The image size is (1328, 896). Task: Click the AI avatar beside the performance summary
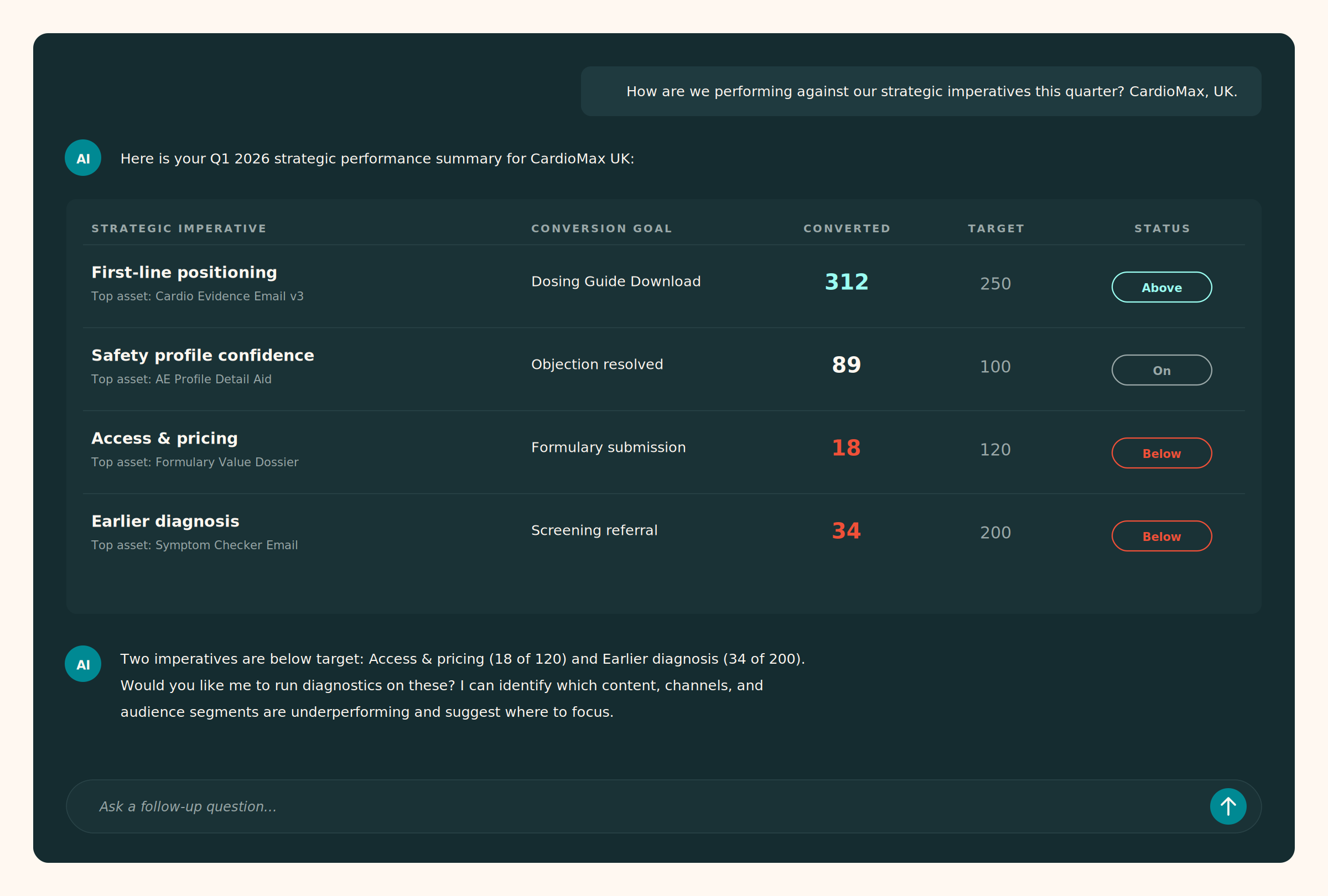pos(83,158)
